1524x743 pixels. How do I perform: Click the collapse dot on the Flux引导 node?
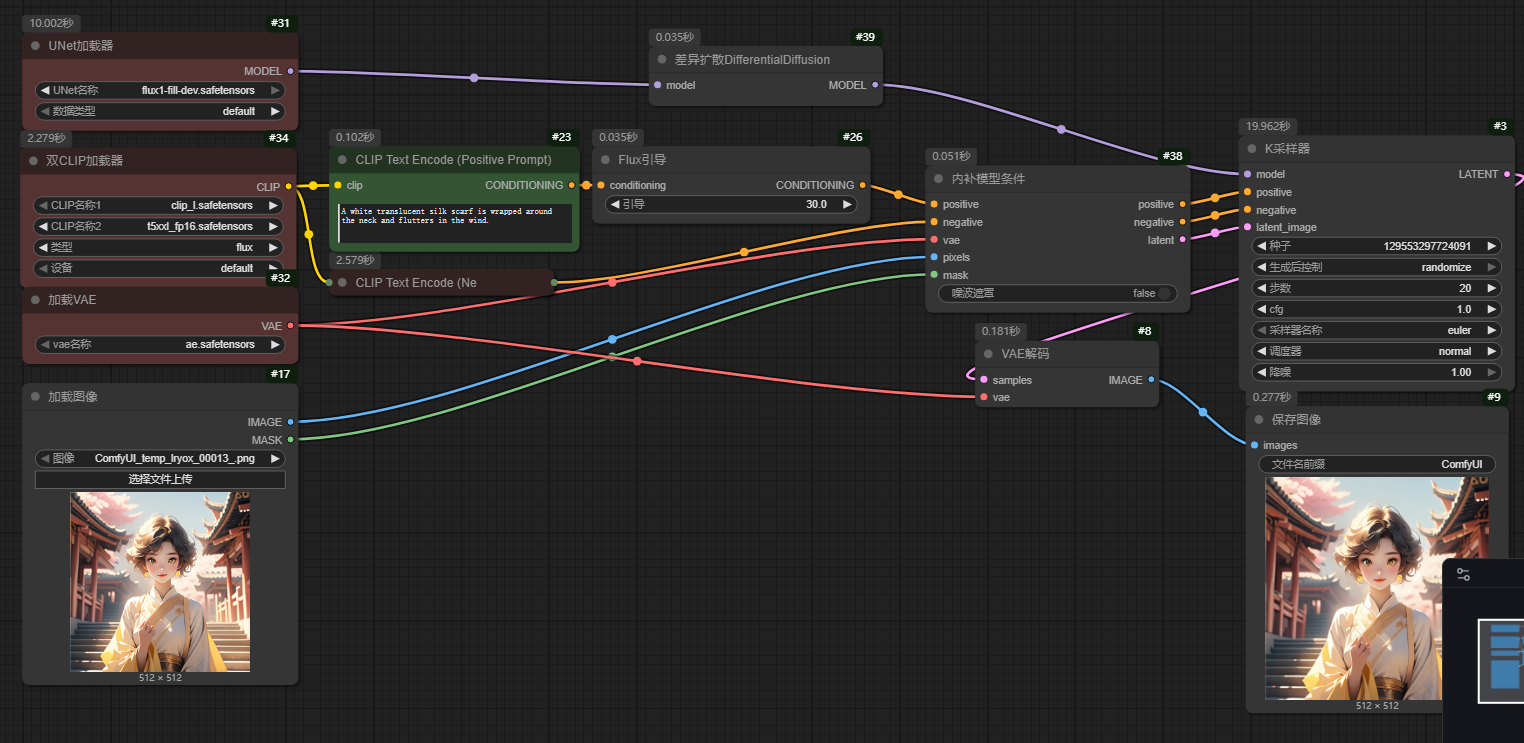click(x=605, y=160)
